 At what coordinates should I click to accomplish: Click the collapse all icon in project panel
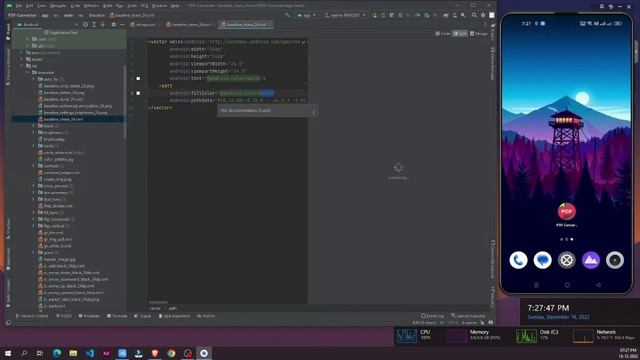pos(102,24)
